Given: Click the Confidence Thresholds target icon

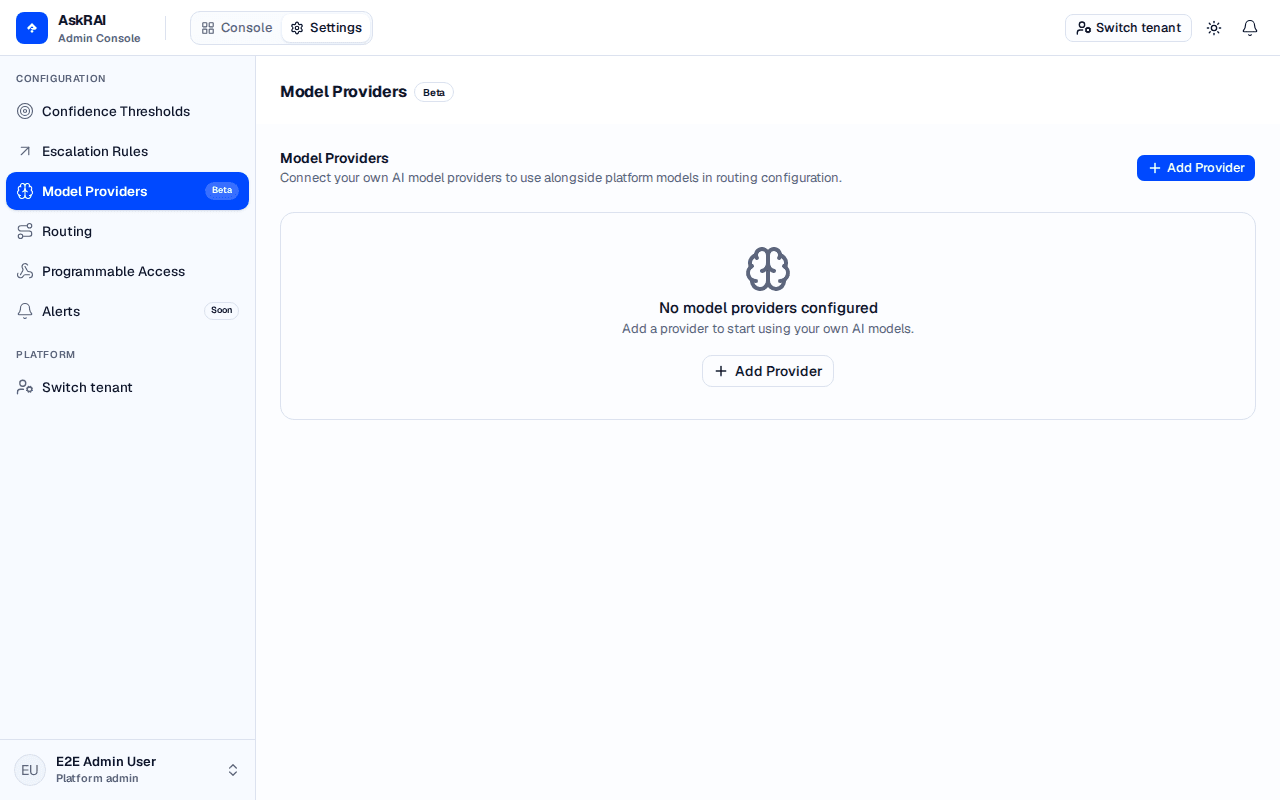Looking at the screenshot, I should coord(25,111).
